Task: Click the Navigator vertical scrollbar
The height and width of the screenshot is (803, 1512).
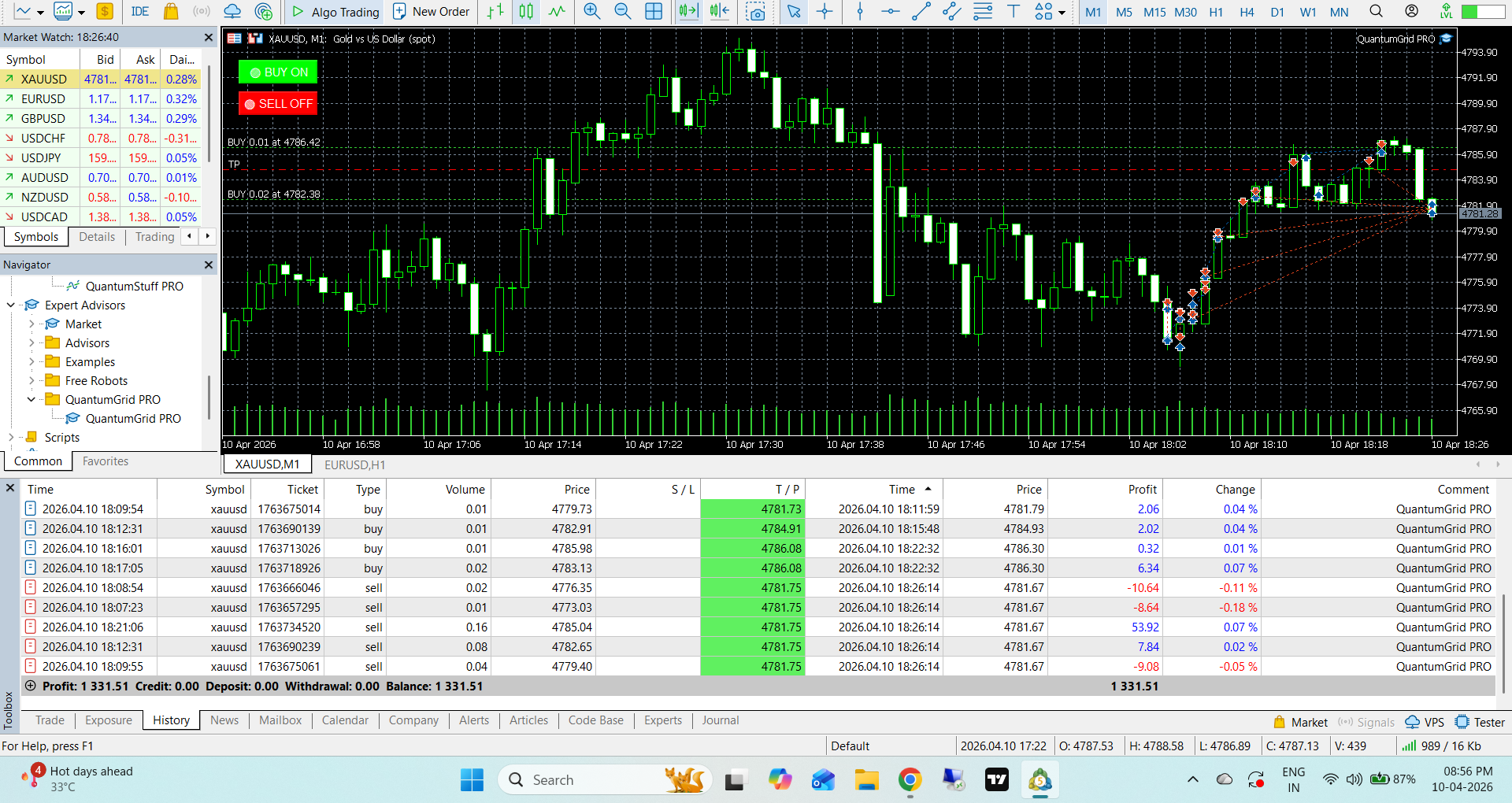Action: coord(209,398)
